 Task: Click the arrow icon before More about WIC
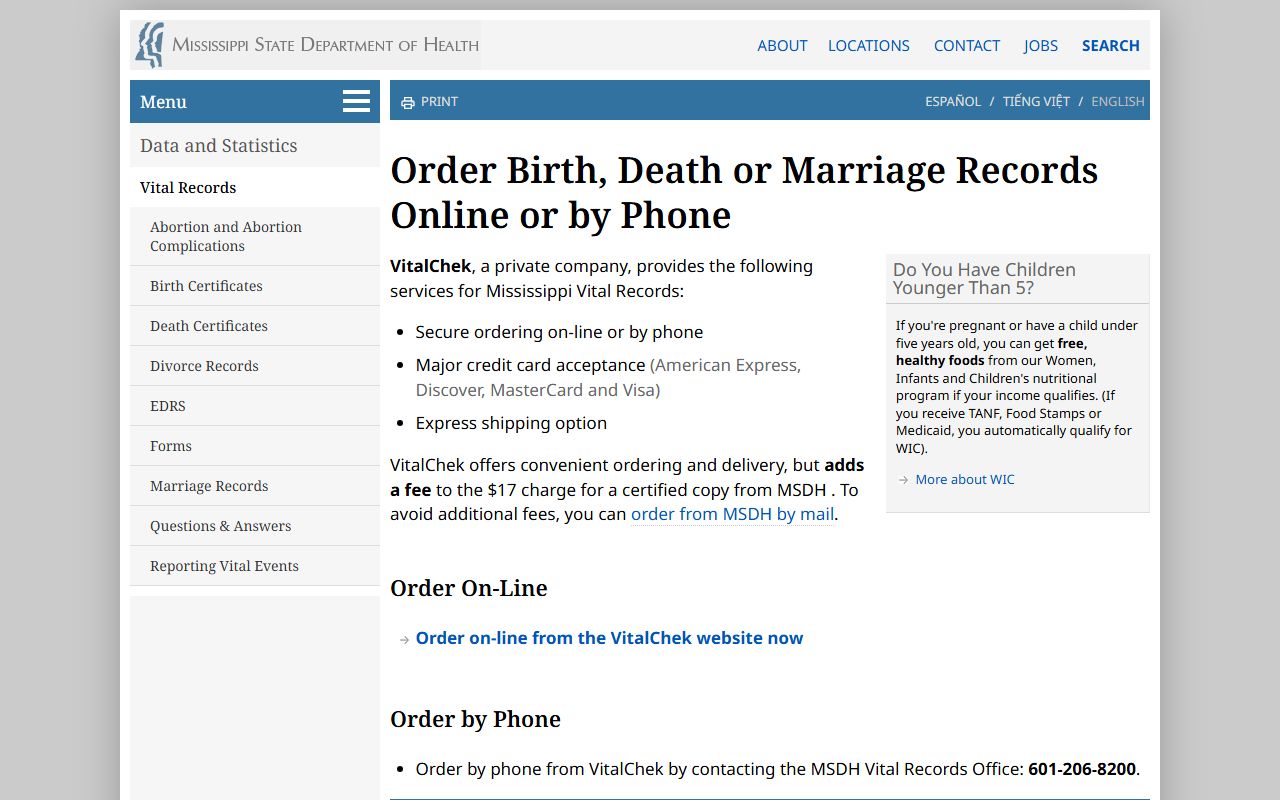tap(903, 480)
